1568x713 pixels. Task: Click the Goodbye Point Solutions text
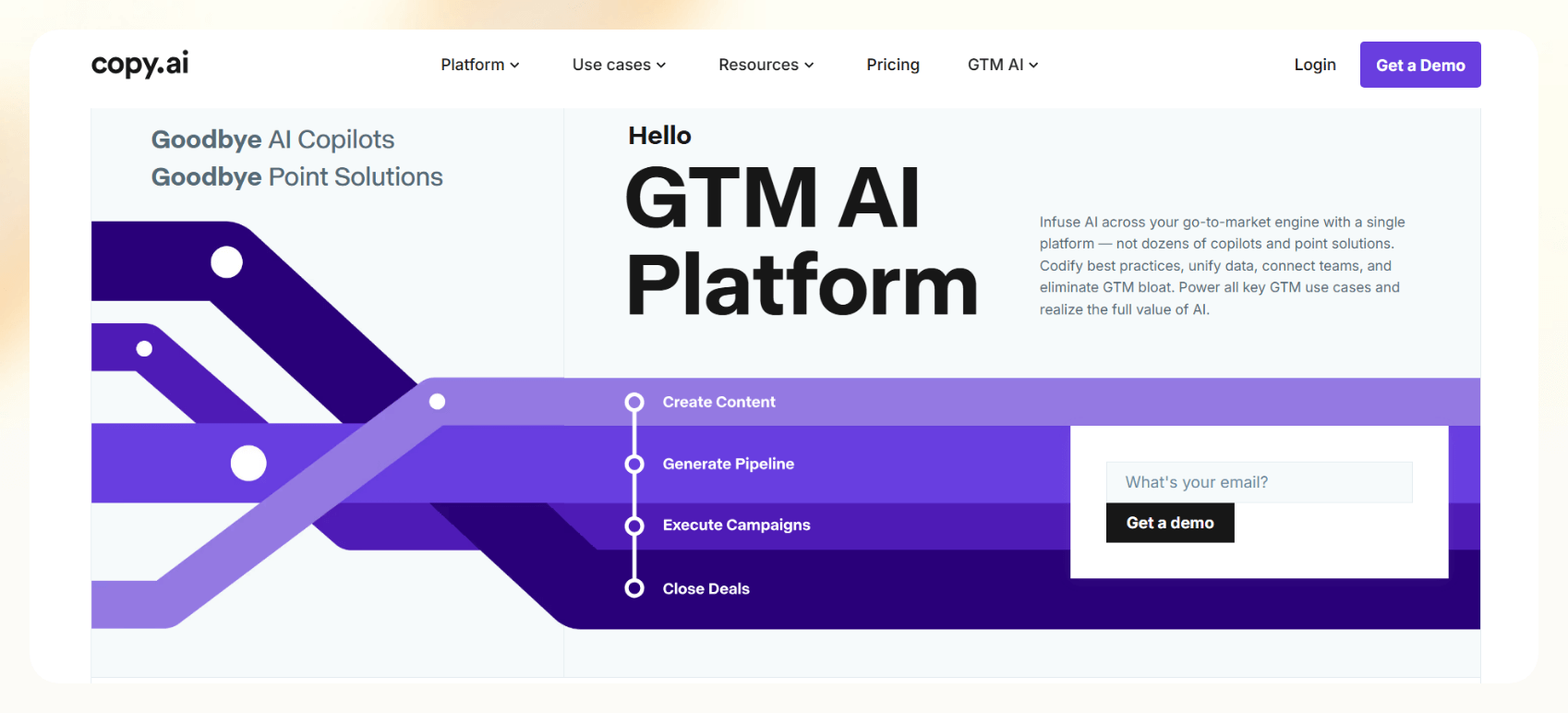(296, 176)
